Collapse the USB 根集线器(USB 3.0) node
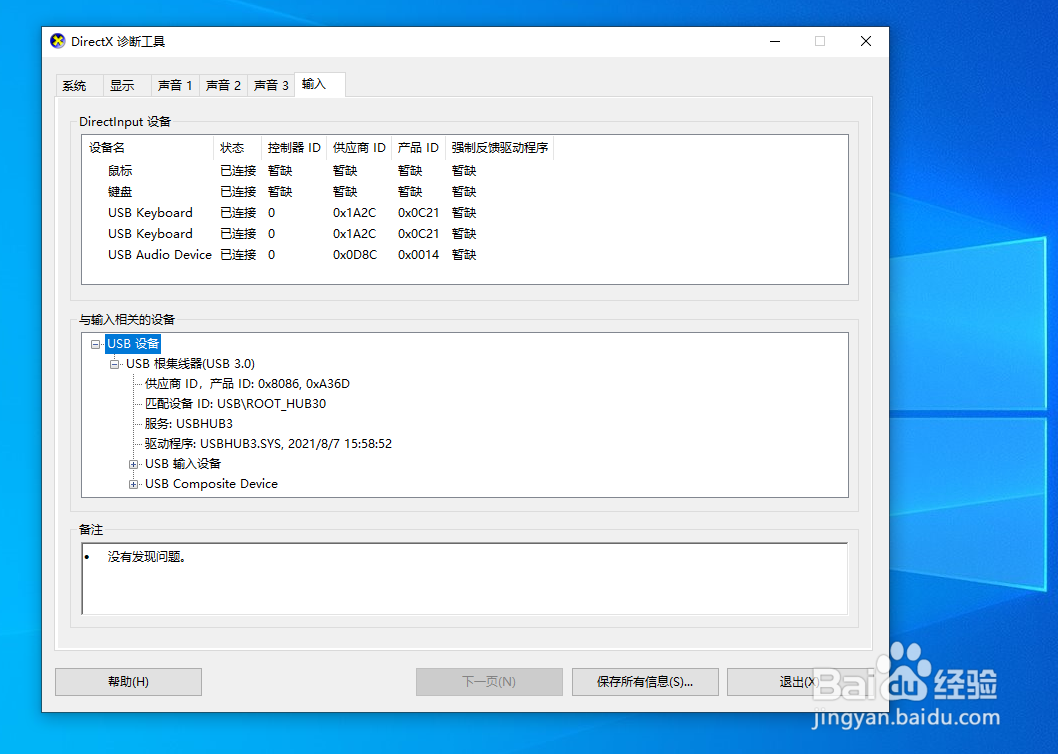This screenshot has width=1058, height=754. (x=114, y=365)
